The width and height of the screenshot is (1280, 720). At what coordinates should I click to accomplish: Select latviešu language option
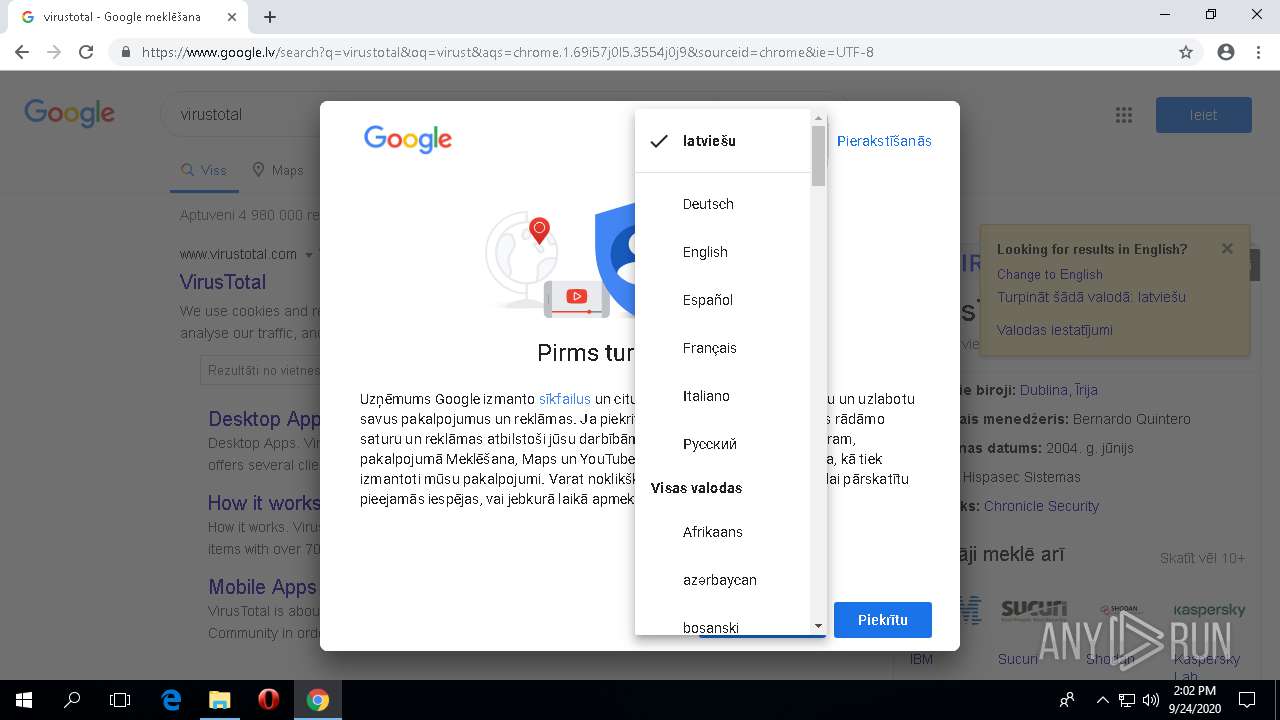point(723,141)
